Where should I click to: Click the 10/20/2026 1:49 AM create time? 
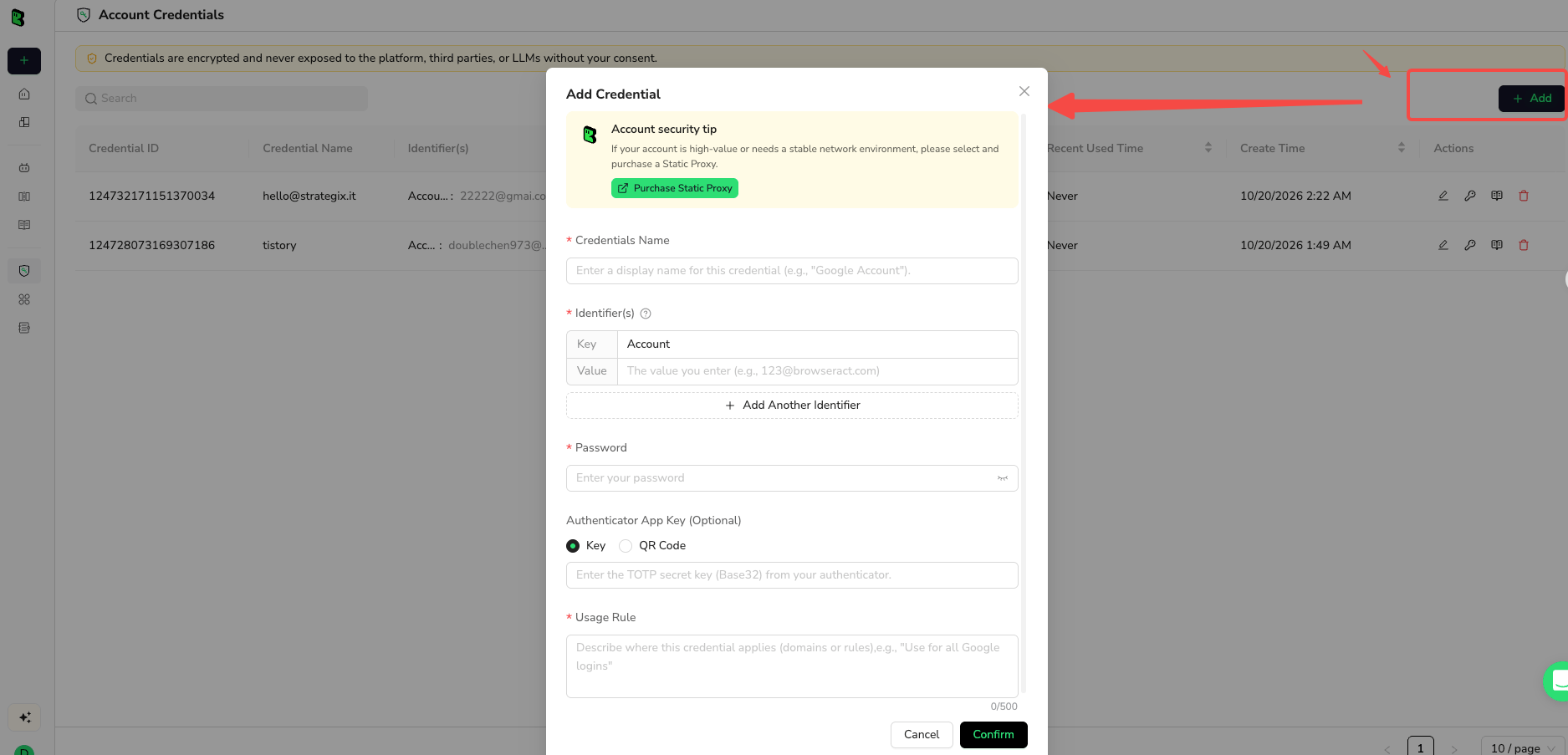coord(1295,245)
